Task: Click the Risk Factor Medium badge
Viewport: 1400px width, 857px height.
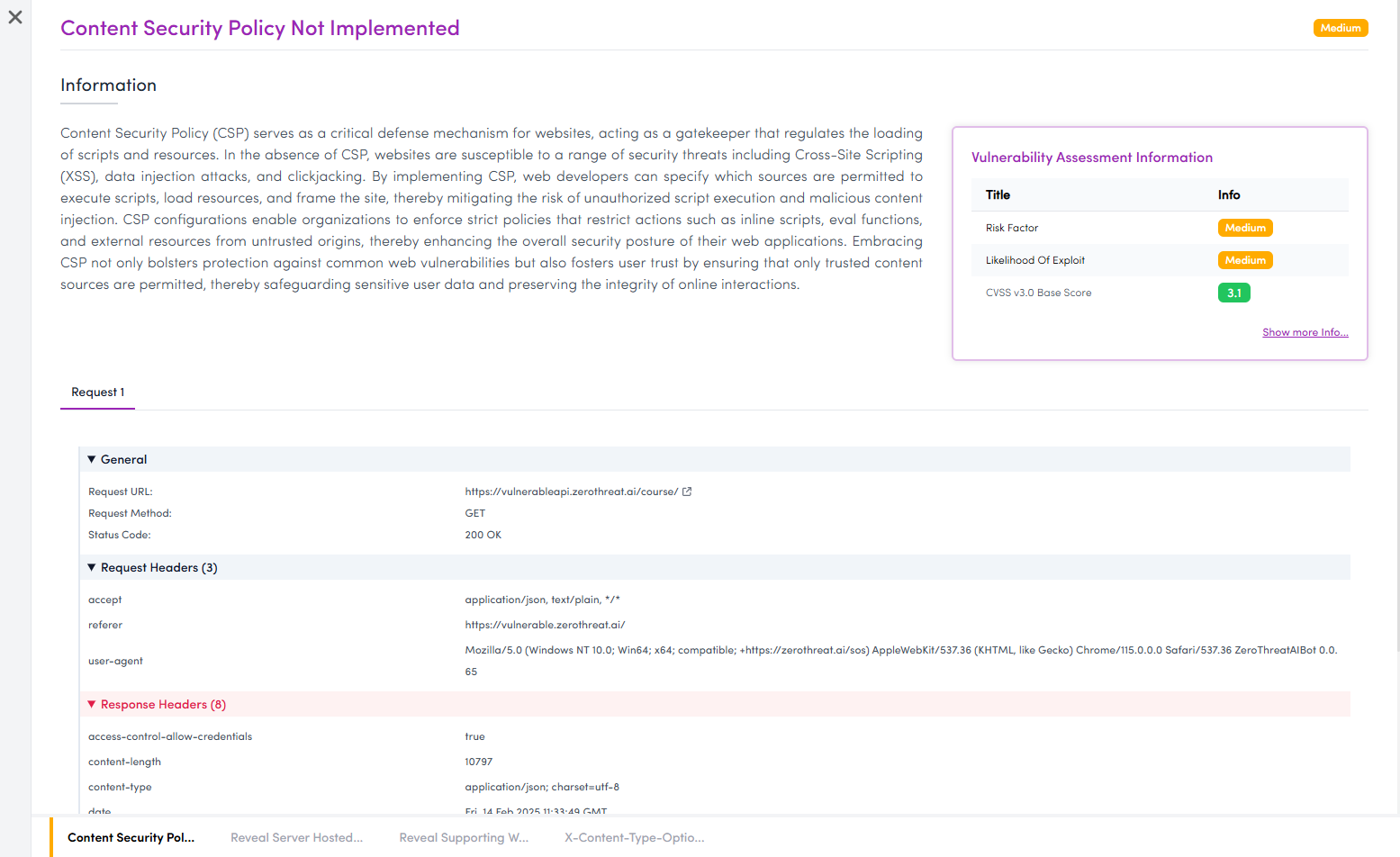Action: (1245, 228)
